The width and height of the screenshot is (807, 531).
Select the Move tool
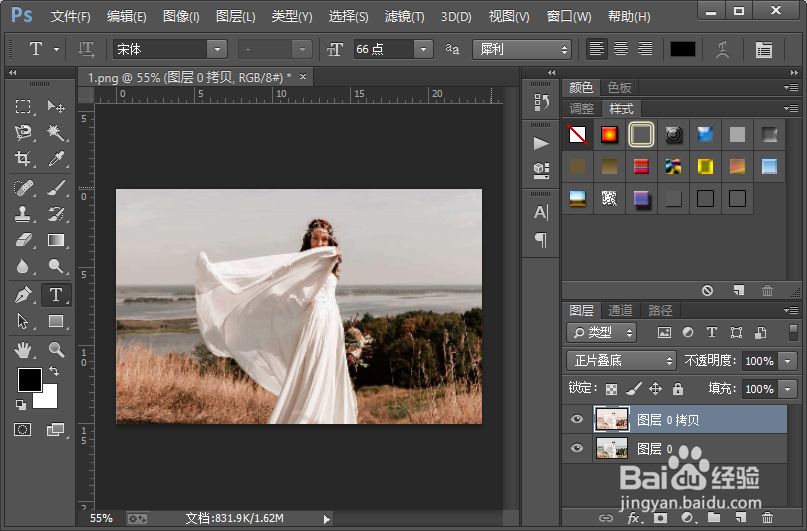[56, 107]
